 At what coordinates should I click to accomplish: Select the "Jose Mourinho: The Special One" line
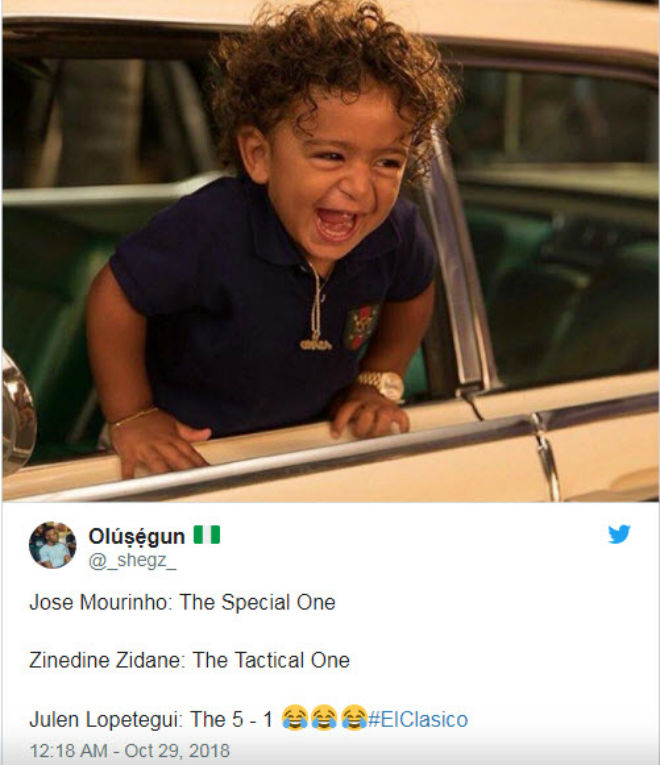point(182,602)
